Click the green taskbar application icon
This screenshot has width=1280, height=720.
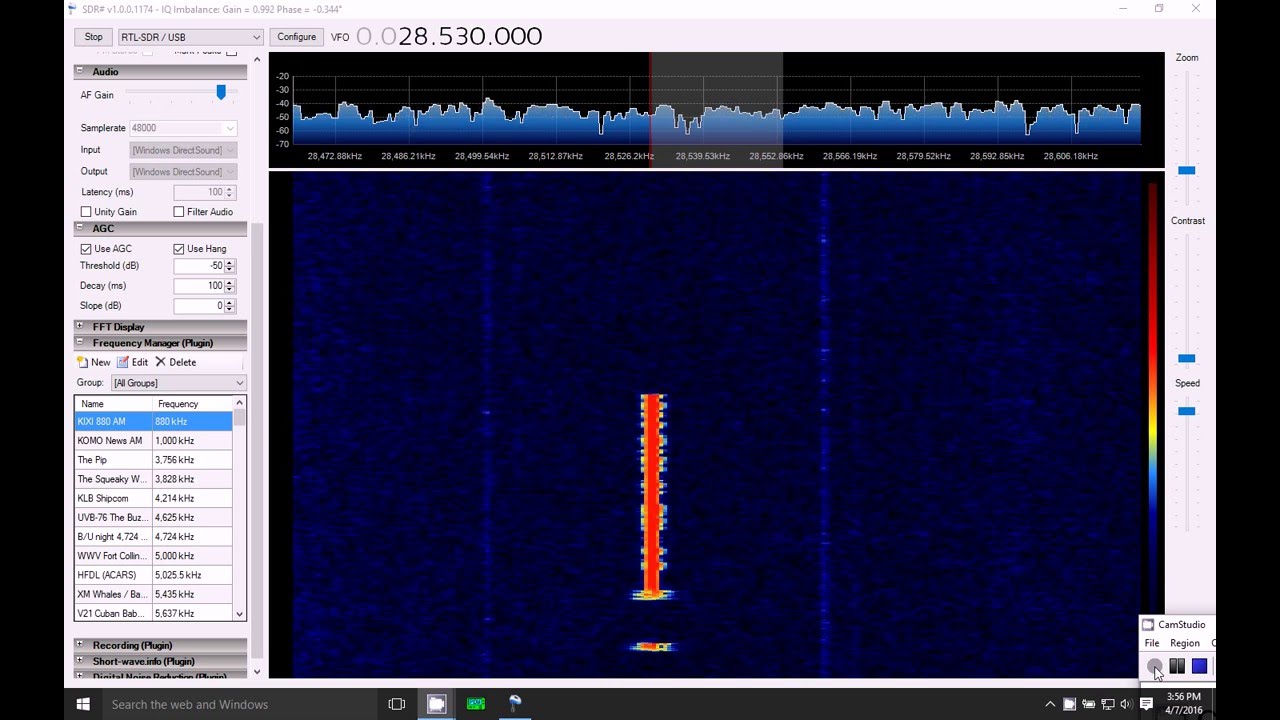pos(475,704)
